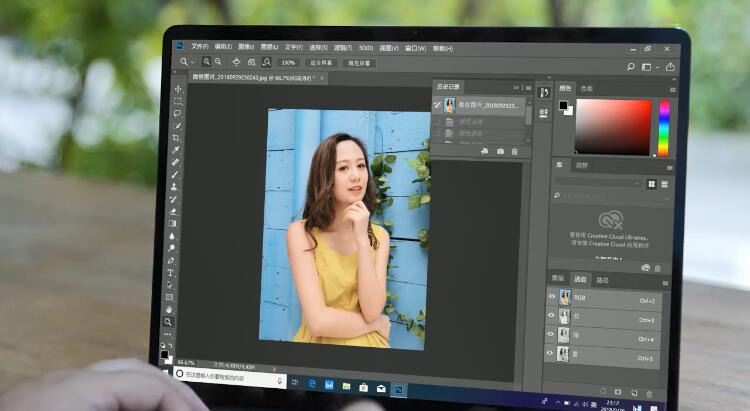Toggle history brush source on snapshot row
The image size is (750, 411).
(437, 104)
